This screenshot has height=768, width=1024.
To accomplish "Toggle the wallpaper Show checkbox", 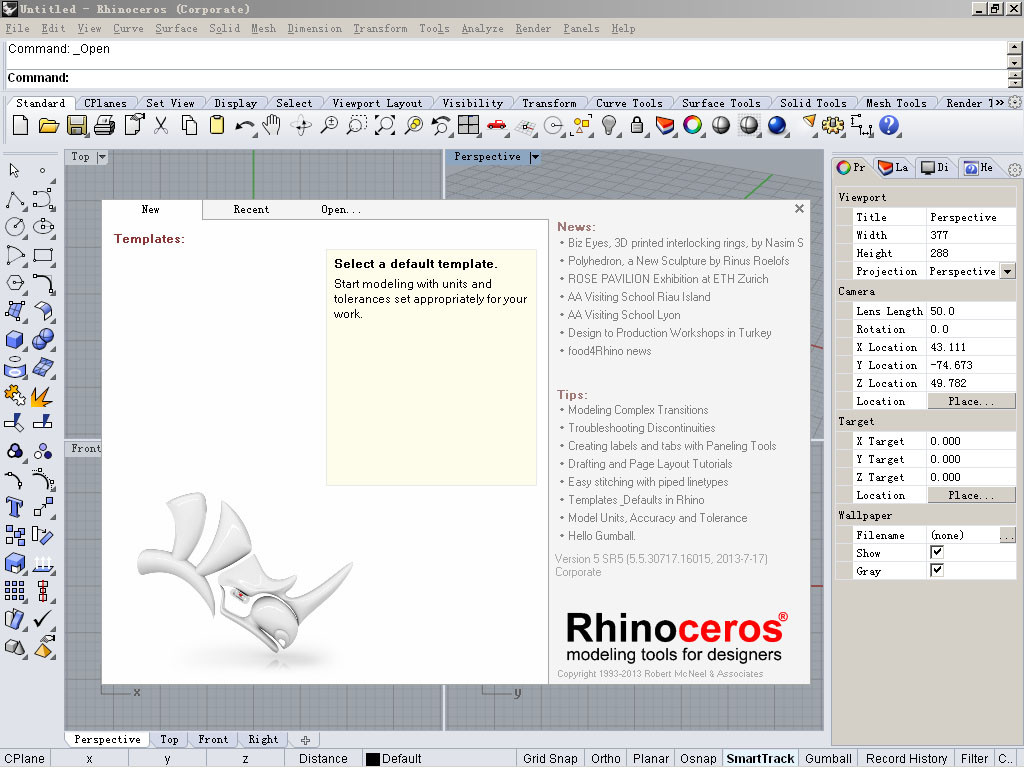I will click(x=937, y=552).
